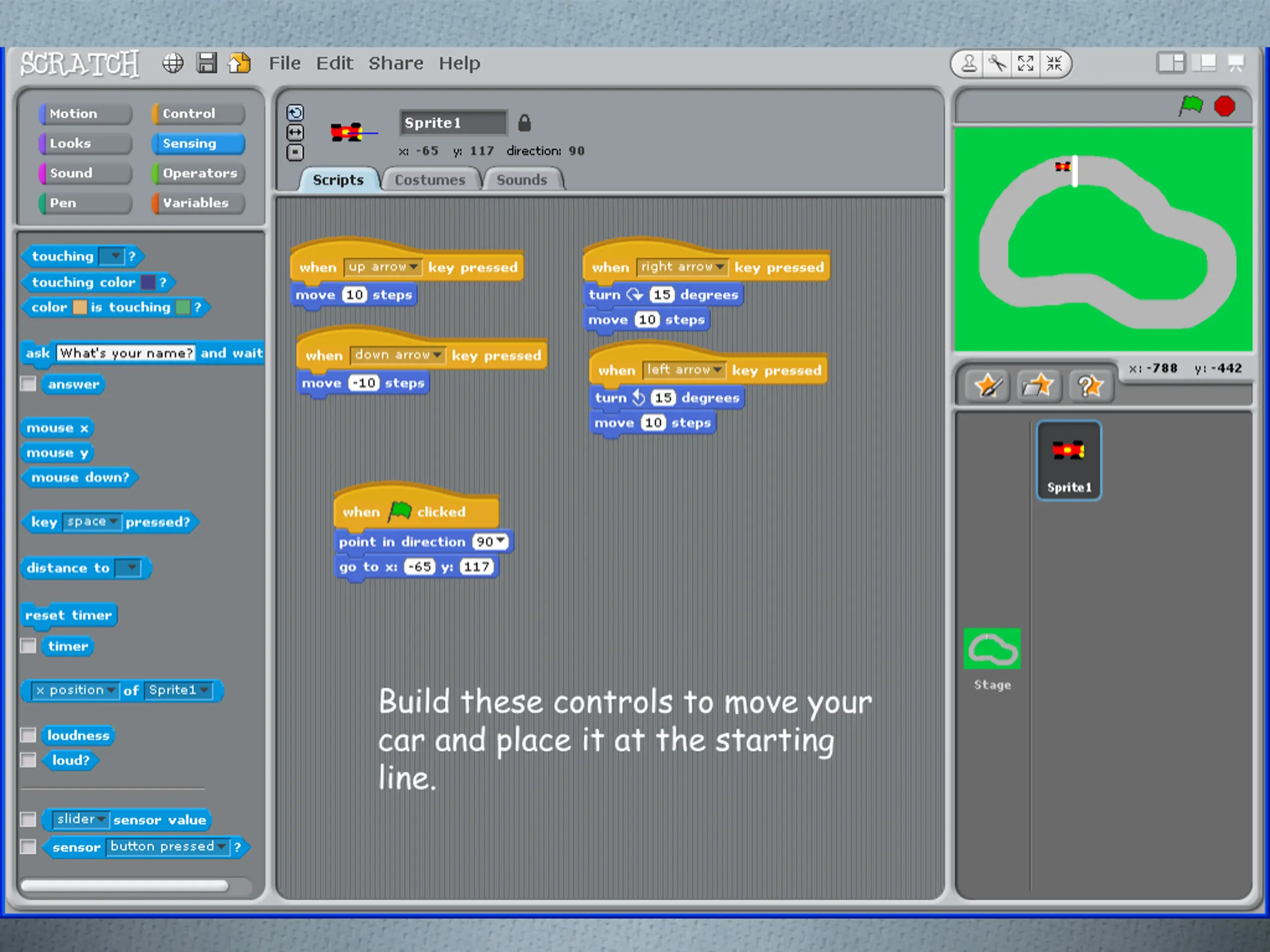Select the grow sprite tool

(x=1025, y=63)
